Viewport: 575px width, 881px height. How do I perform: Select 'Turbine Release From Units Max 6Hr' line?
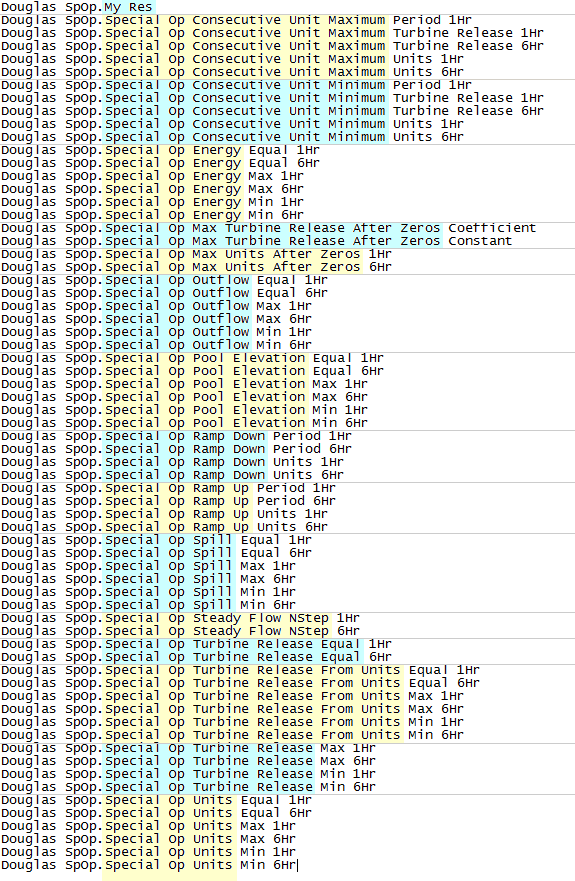coord(232,709)
